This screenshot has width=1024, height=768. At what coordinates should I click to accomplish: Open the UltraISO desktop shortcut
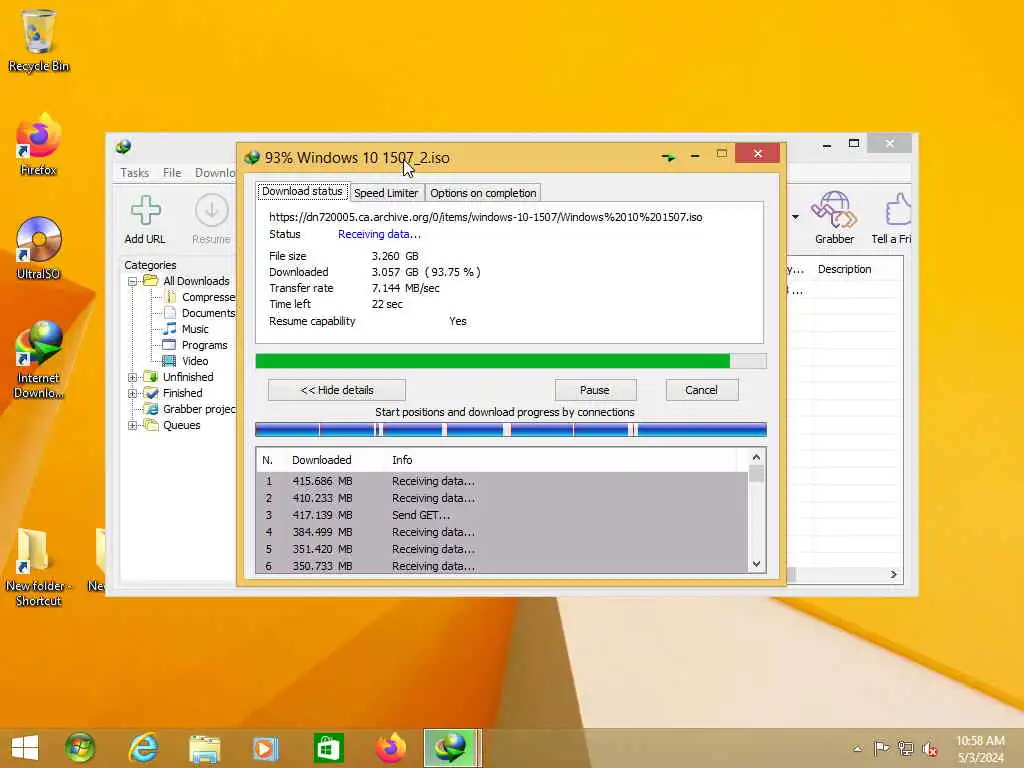(x=38, y=248)
